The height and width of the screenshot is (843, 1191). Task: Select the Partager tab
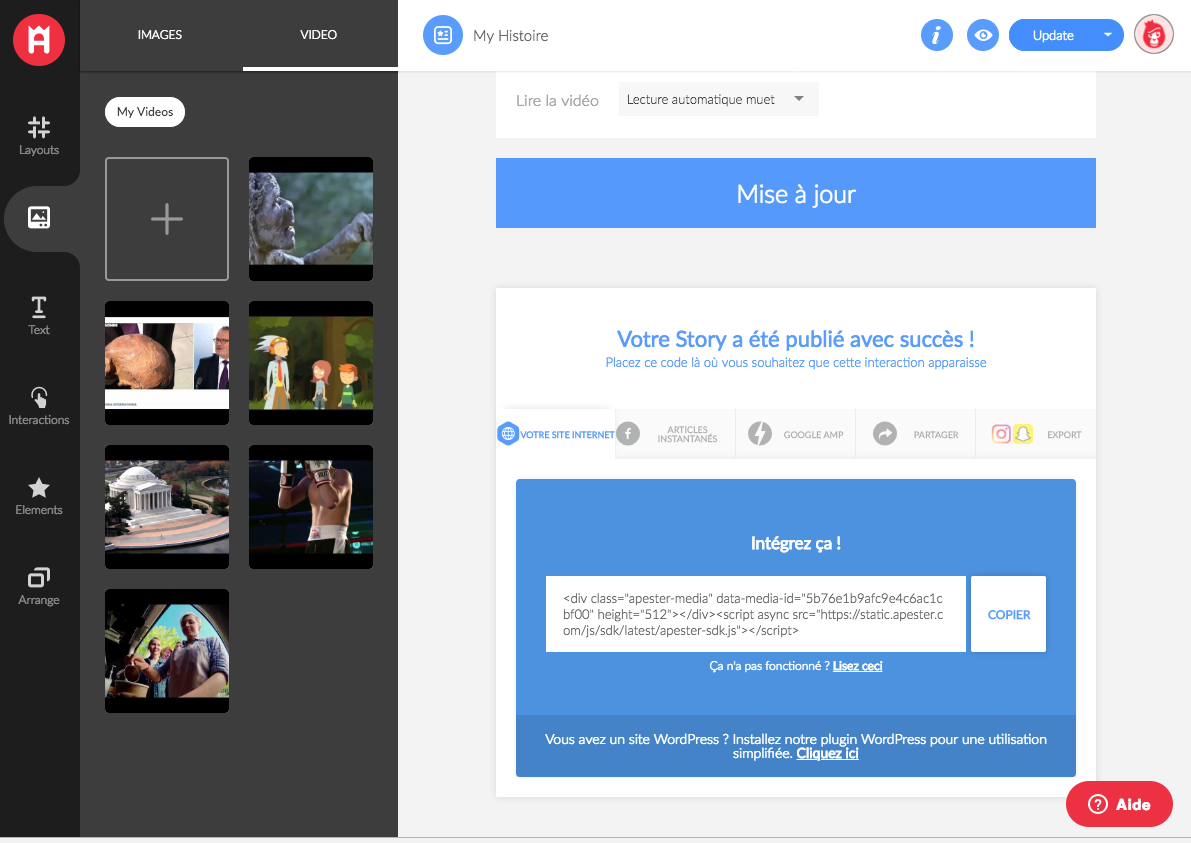point(915,434)
